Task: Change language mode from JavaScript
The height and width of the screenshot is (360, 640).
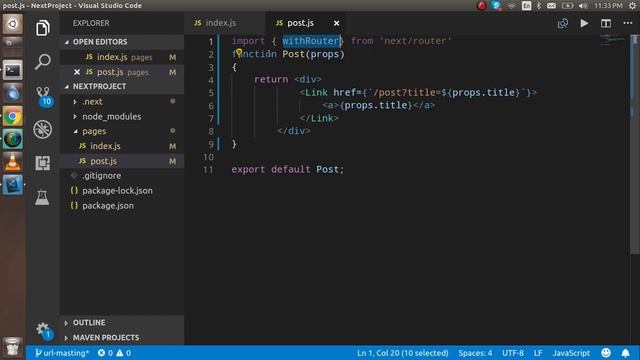Action: coord(571,353)
